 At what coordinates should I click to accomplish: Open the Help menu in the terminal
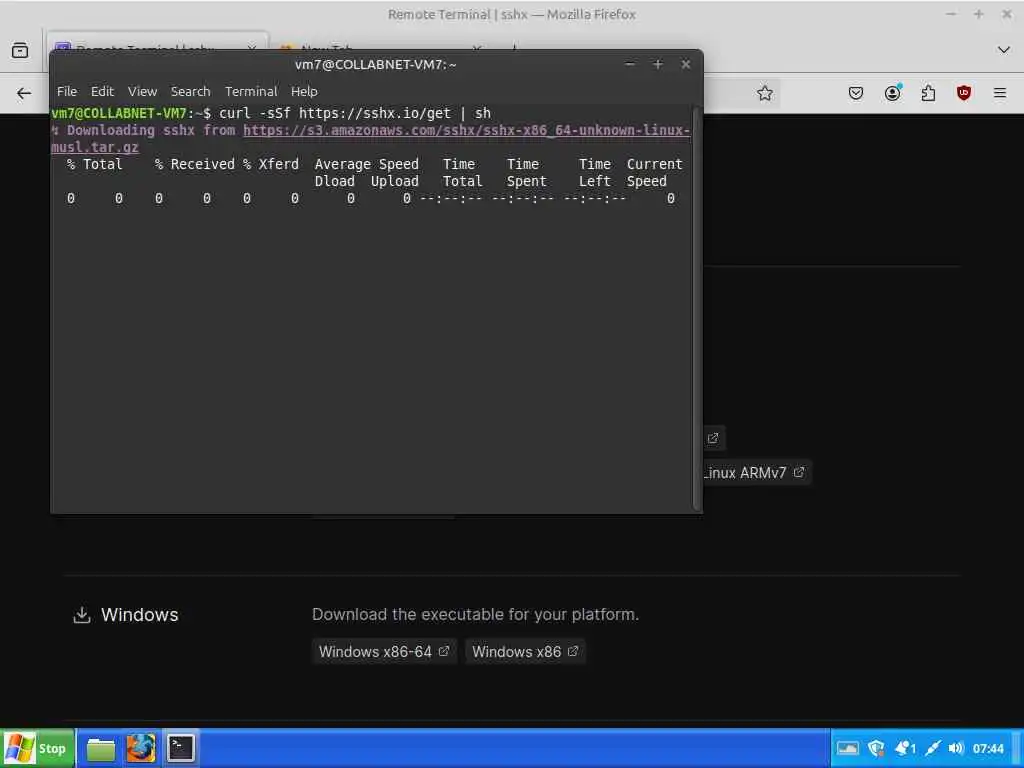(x=304, y=91)
